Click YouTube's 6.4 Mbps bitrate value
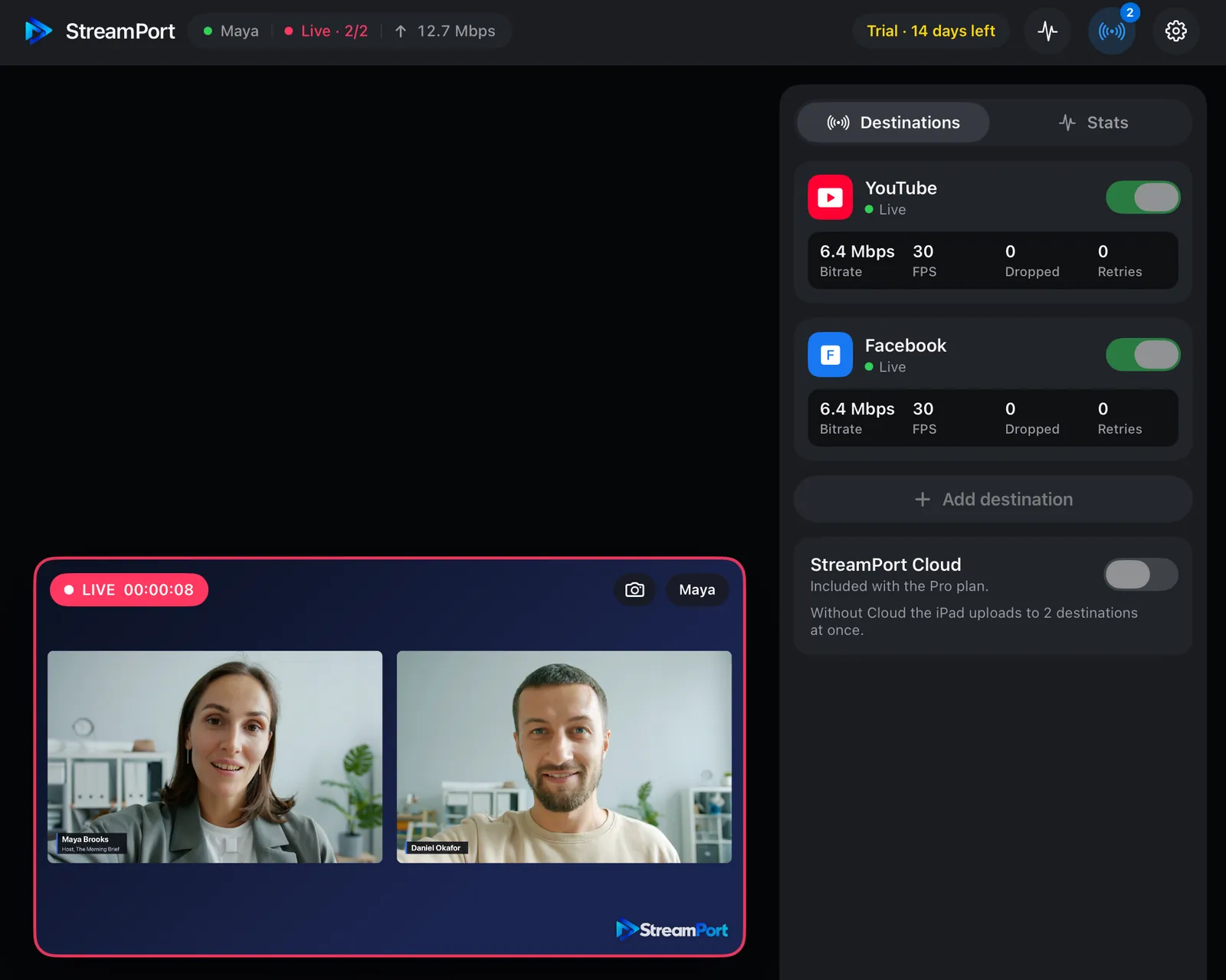 pyautogui.click(x=857, y=251)
